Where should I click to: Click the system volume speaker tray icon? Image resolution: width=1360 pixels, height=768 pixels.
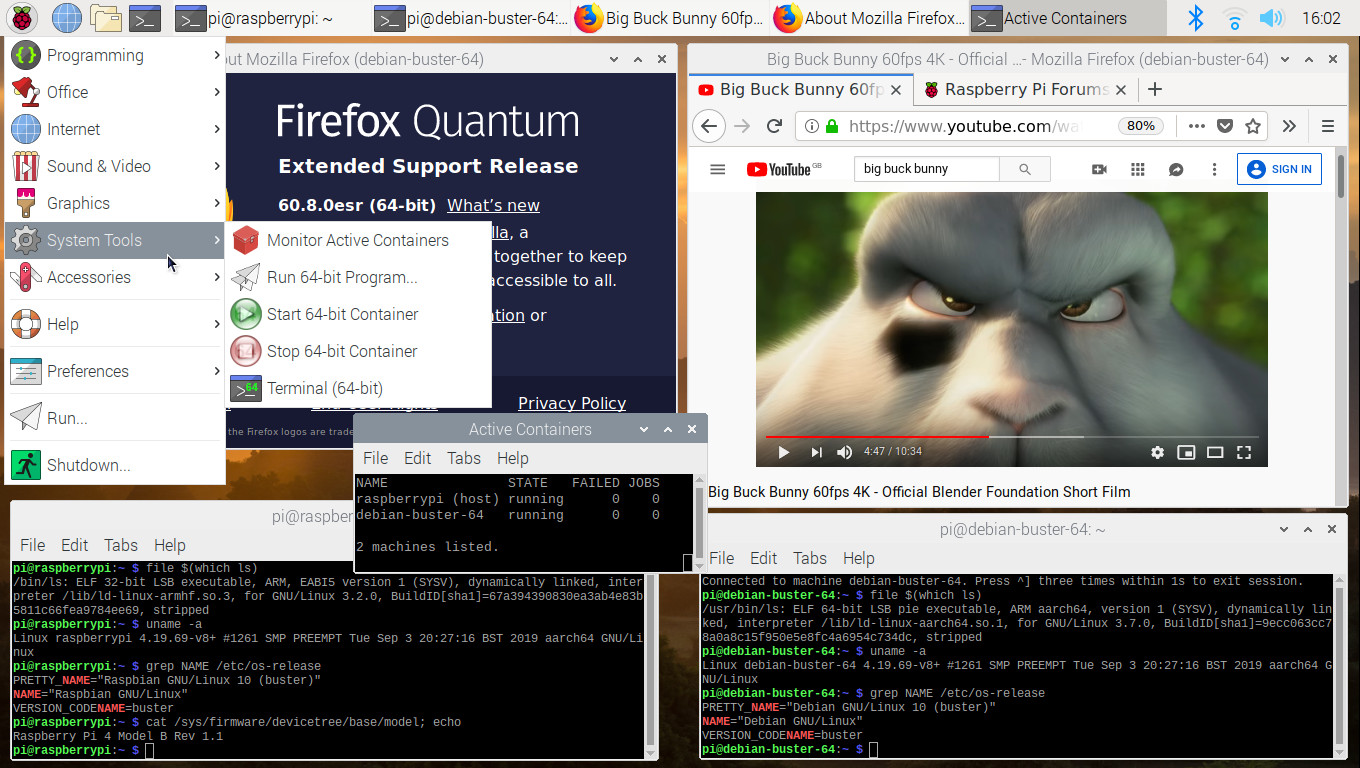[x=1271, y=18]
